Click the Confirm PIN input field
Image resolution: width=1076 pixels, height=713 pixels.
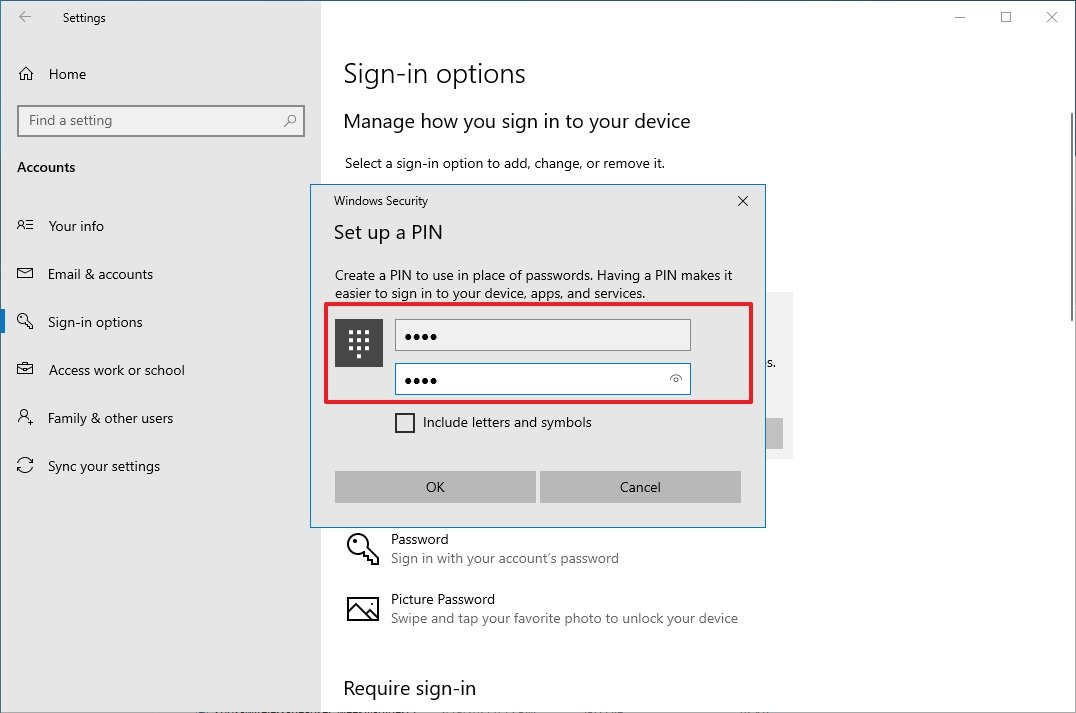(x=530, y=380)
